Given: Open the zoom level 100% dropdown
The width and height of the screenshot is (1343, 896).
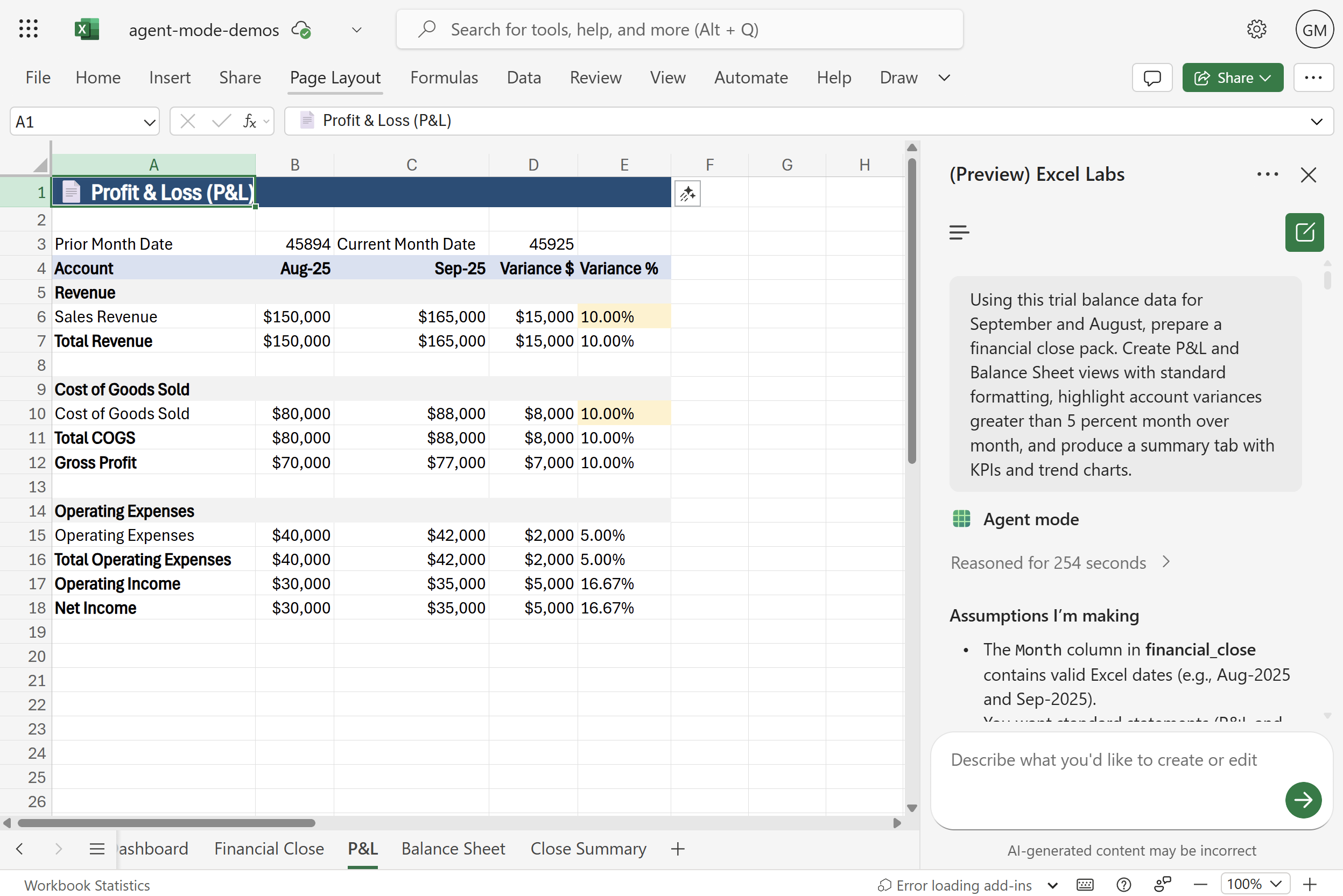Looking at the screenshot, I should click(1255, 884).
